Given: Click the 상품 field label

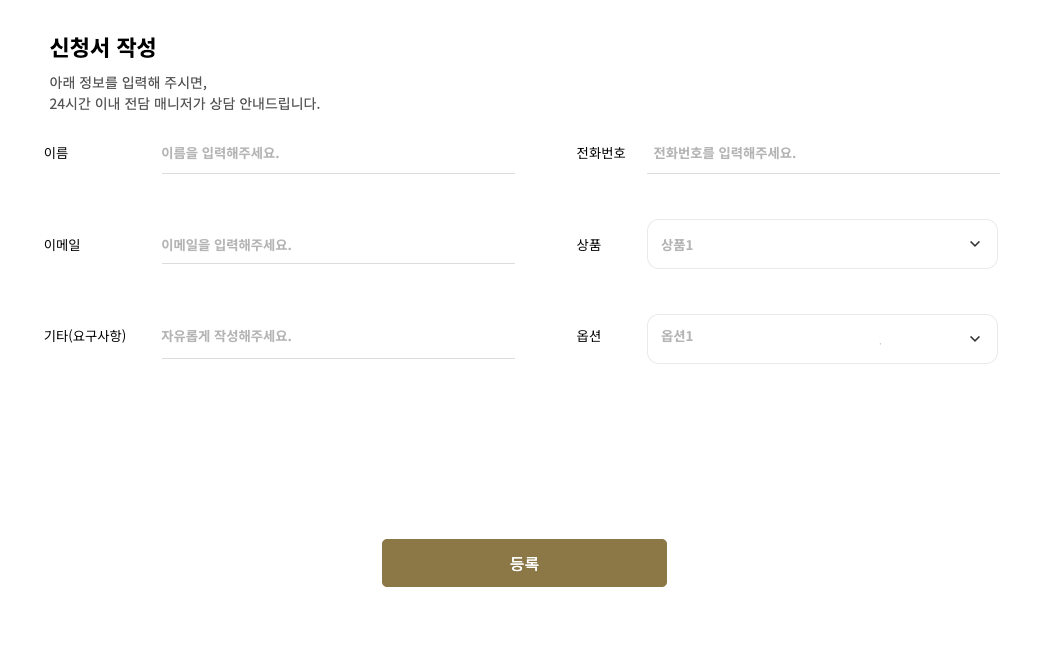Looking at the screenshot, I should click(589, 245).
